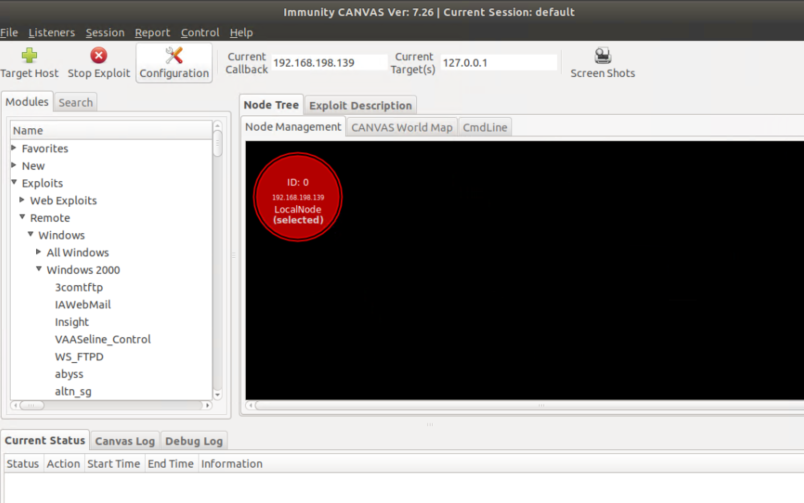Click the module list scroll-up arrow
804x503 pixels.
[217, 125]
